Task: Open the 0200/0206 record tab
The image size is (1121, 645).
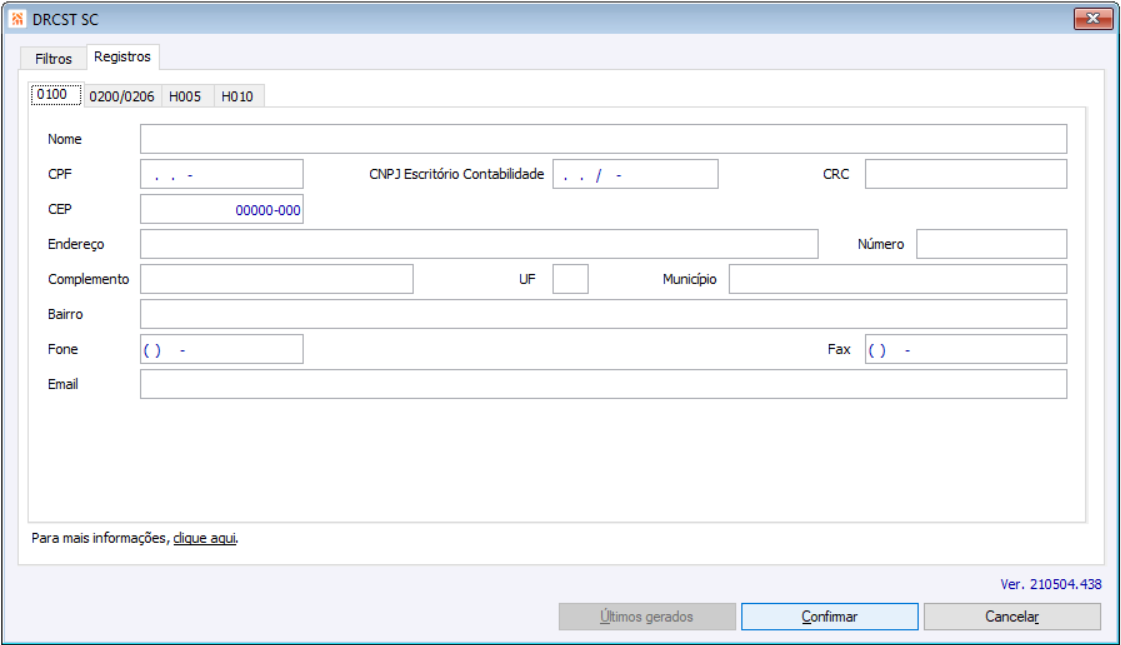Action: pos(122,97)
